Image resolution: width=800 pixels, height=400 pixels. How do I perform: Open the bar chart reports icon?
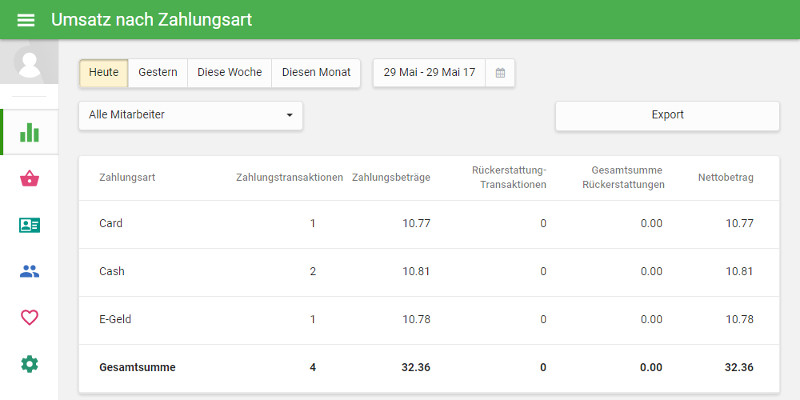point(29,132)
